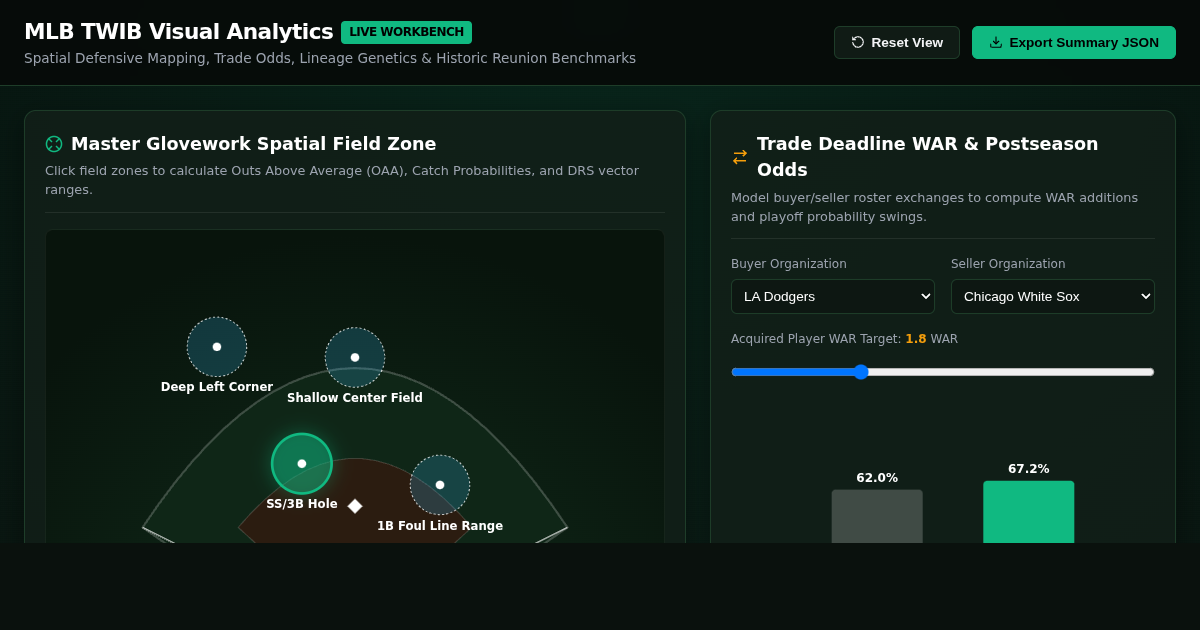Image resolution: width=1200 pixels, height=630 pixels.
Task: Open the Buyer Organization dropdown
Action: [833, 296]
